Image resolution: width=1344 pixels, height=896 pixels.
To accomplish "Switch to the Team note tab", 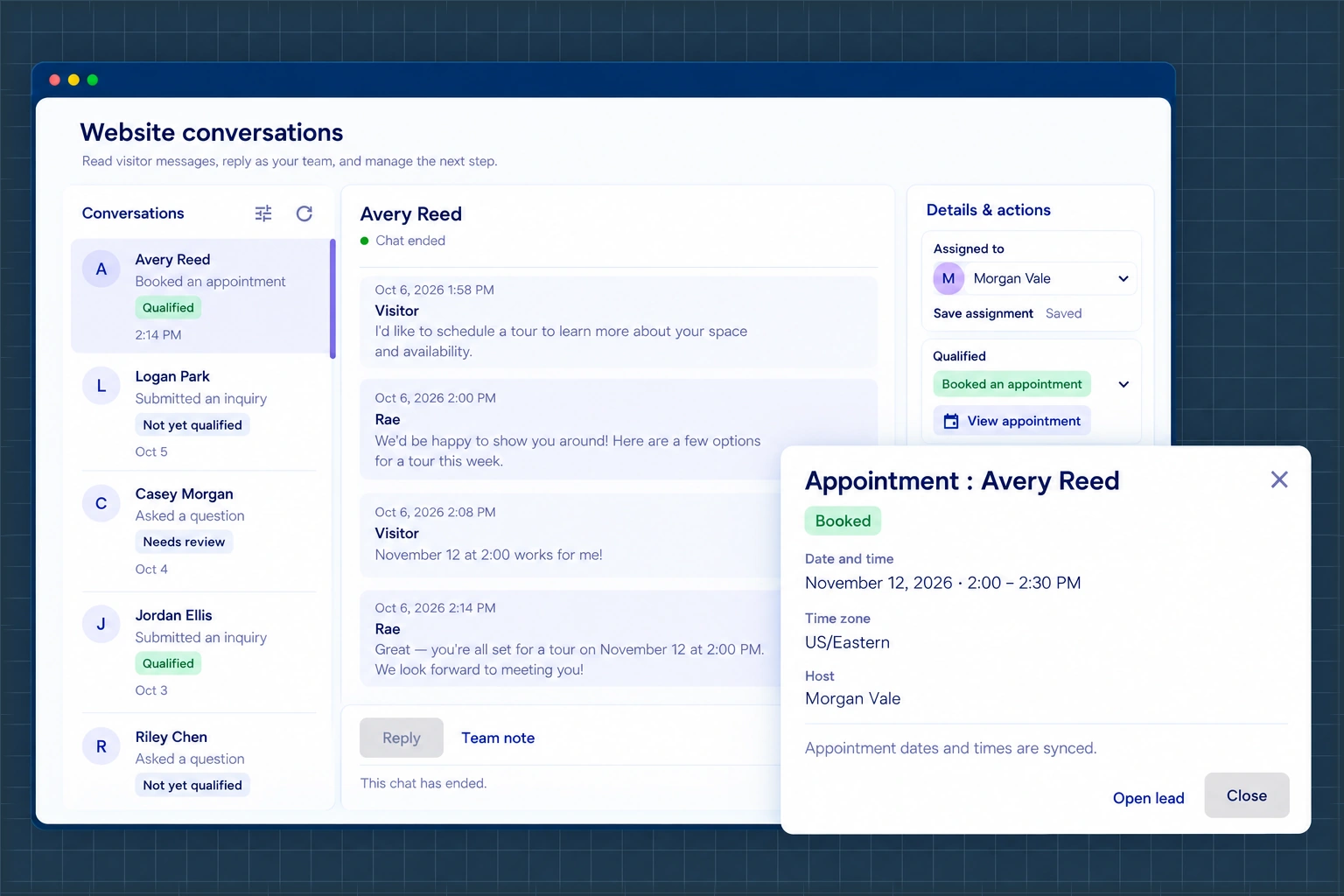I will (498, 738).
